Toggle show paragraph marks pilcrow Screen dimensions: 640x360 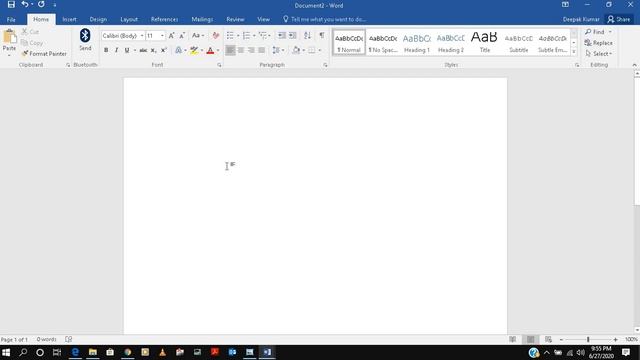click(x=322, y=35)
